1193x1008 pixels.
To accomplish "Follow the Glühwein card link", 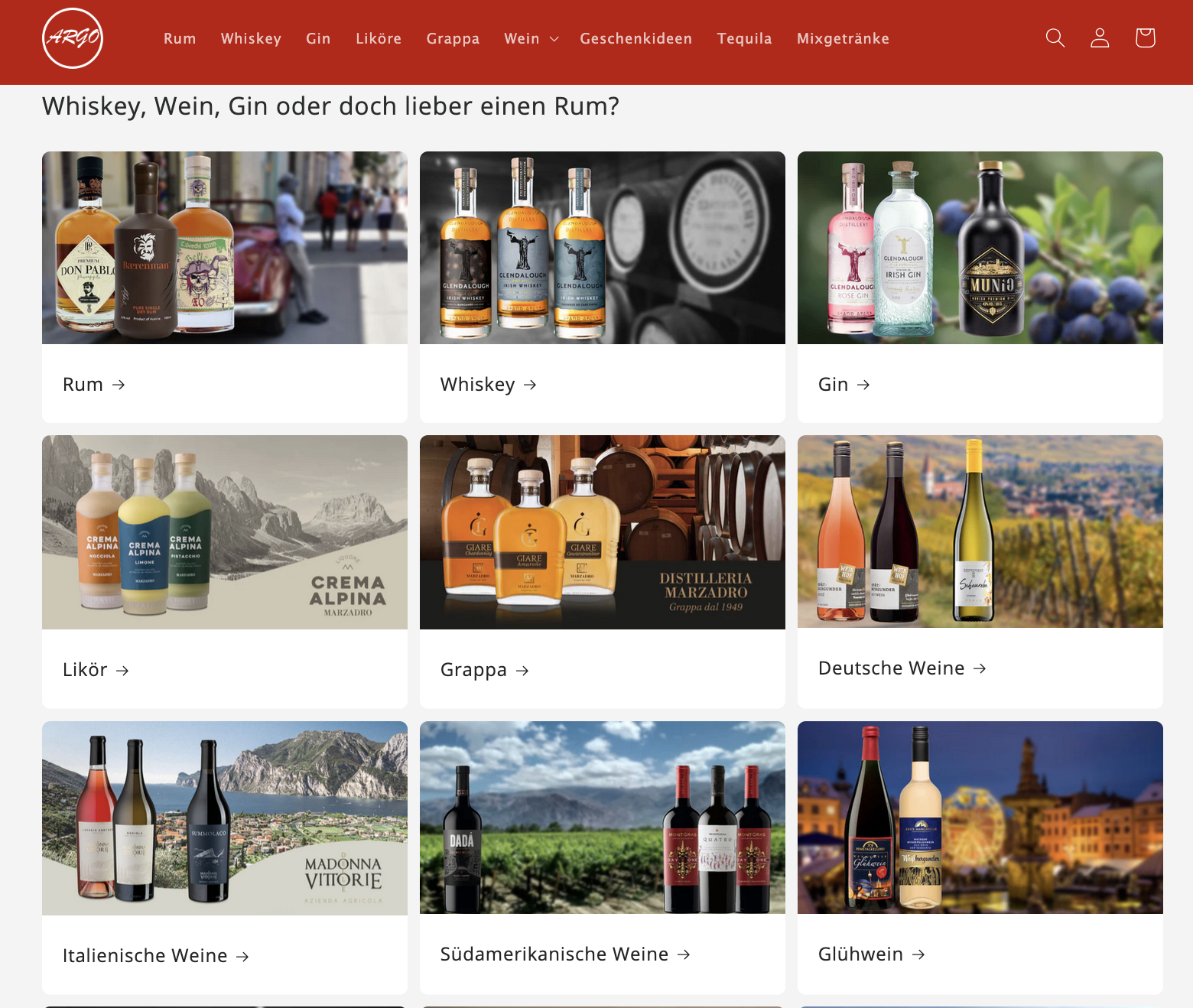I will tap(871, 954).
